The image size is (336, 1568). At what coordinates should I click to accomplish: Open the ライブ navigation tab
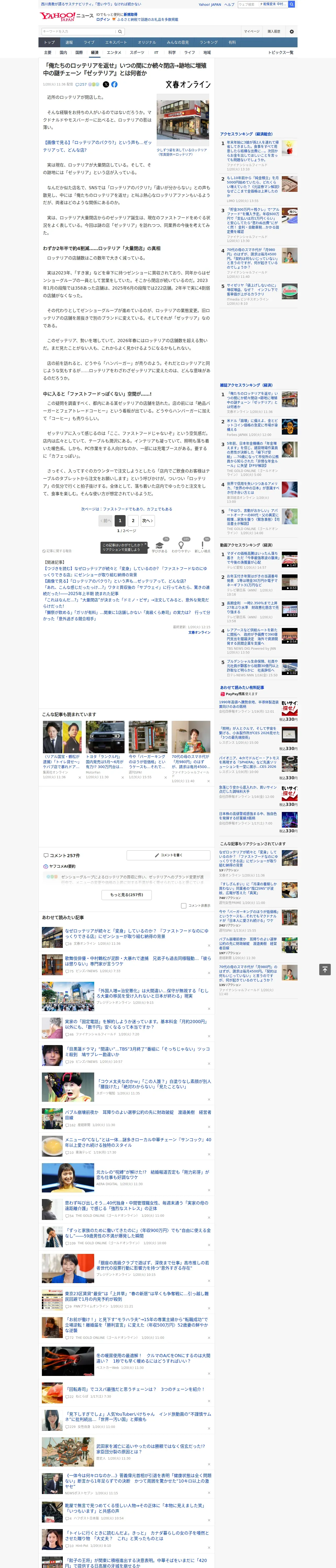89,43
